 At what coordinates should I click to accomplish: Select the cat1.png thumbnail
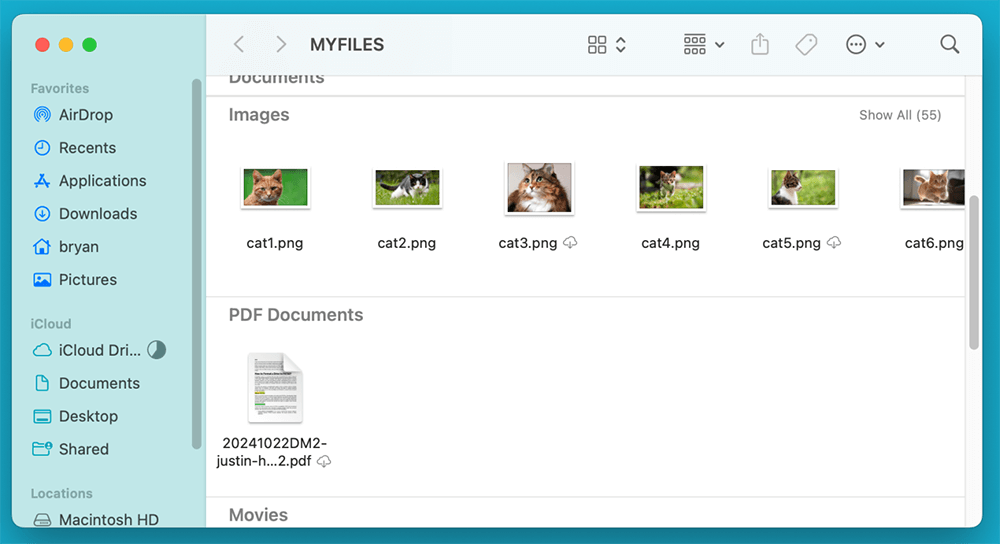click(276, 187)
